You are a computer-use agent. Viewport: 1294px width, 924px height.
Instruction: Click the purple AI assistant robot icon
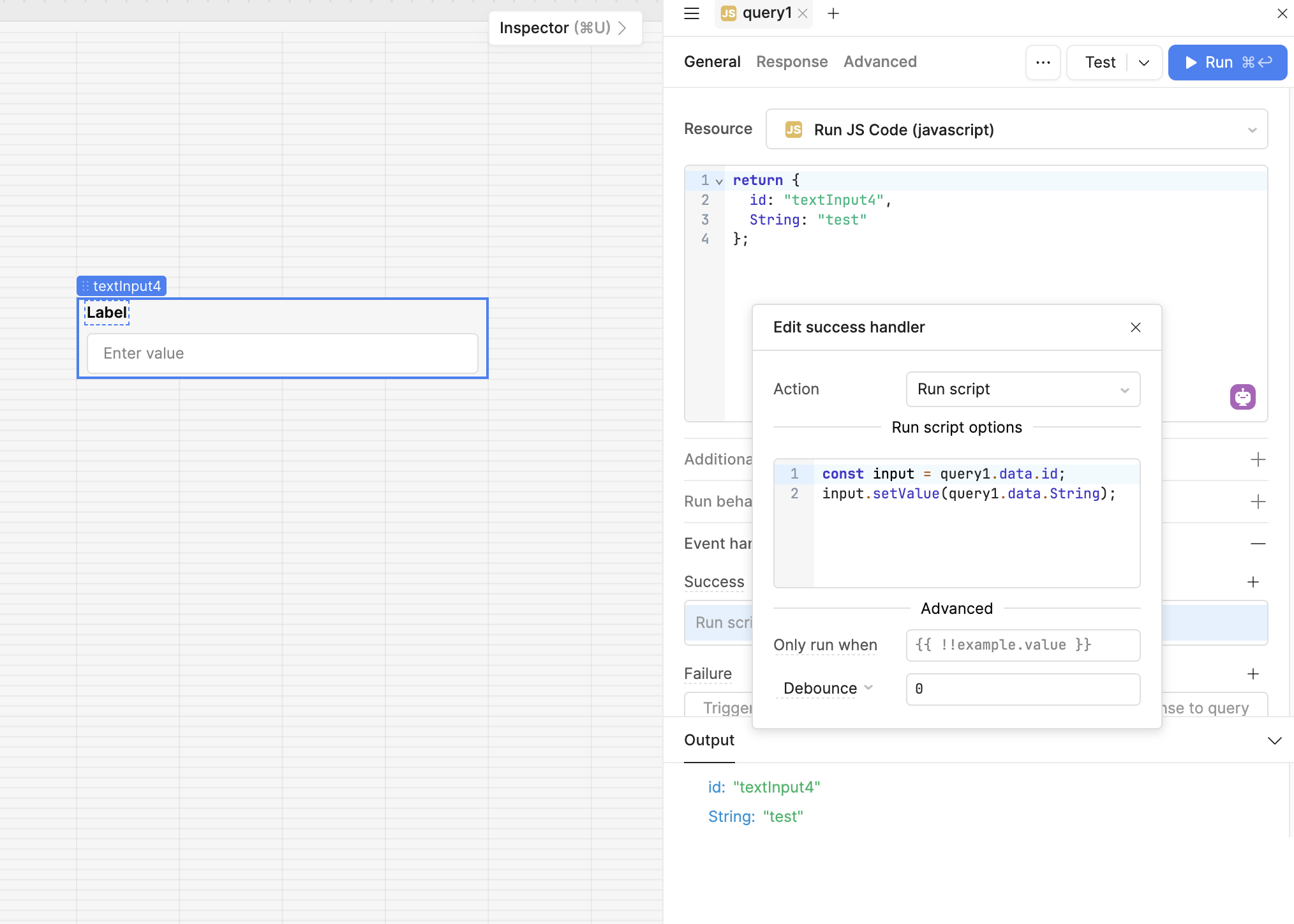click(x=1242, y=397)
